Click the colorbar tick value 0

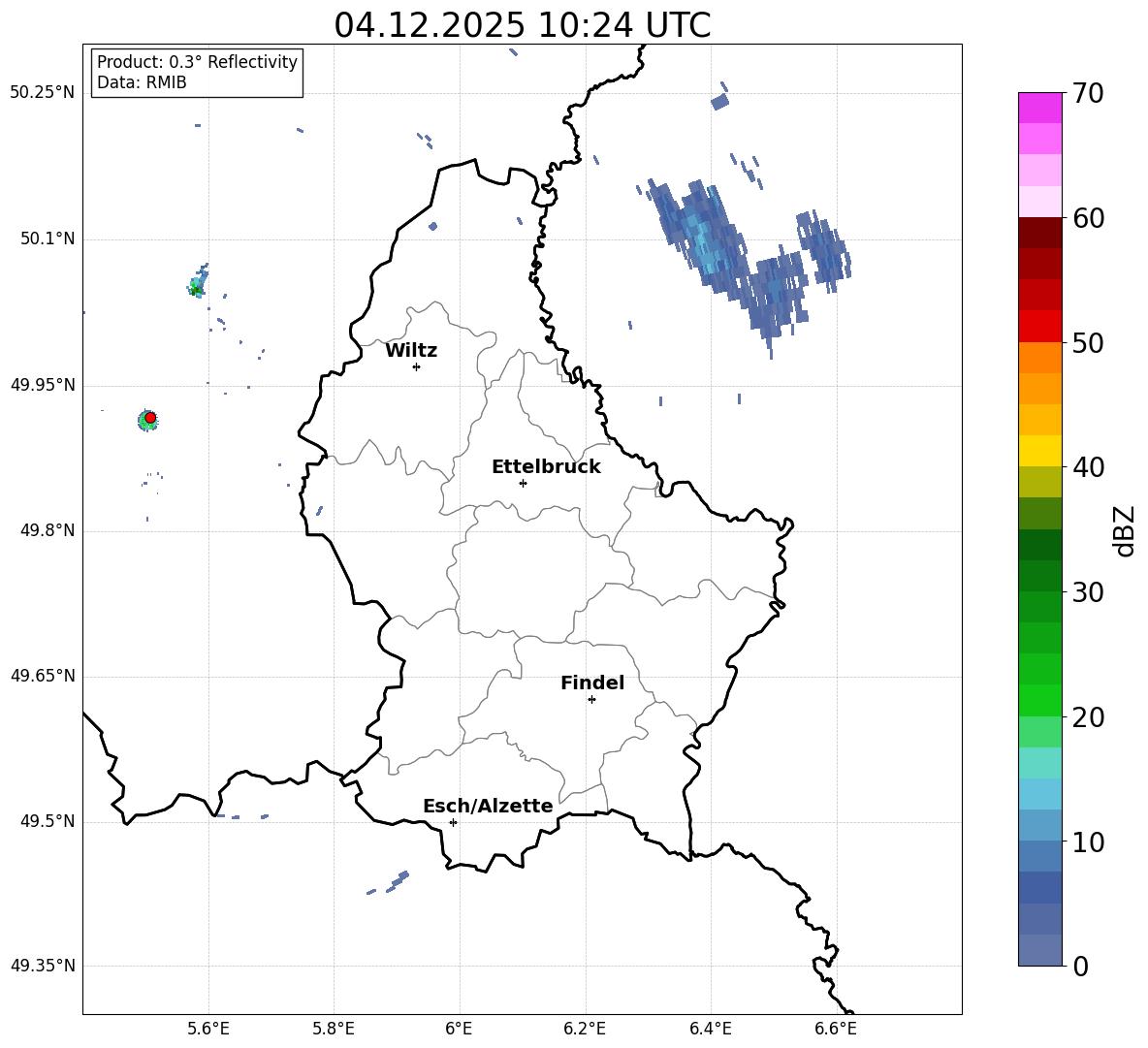[1080, 967]
